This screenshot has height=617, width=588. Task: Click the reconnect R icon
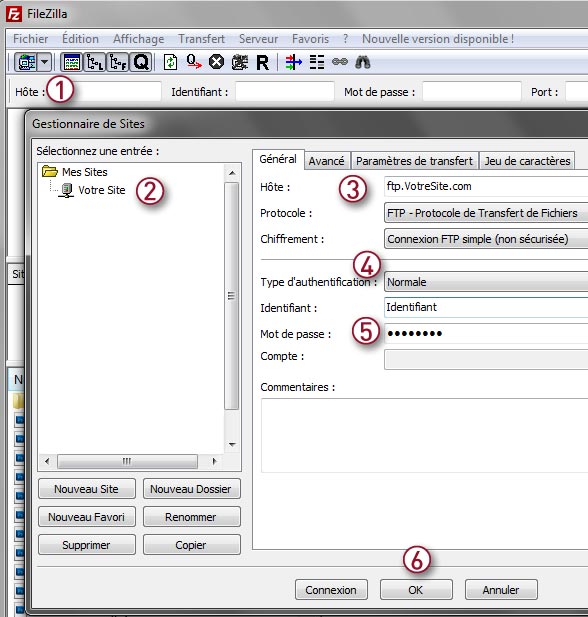[x=263, y=62]
